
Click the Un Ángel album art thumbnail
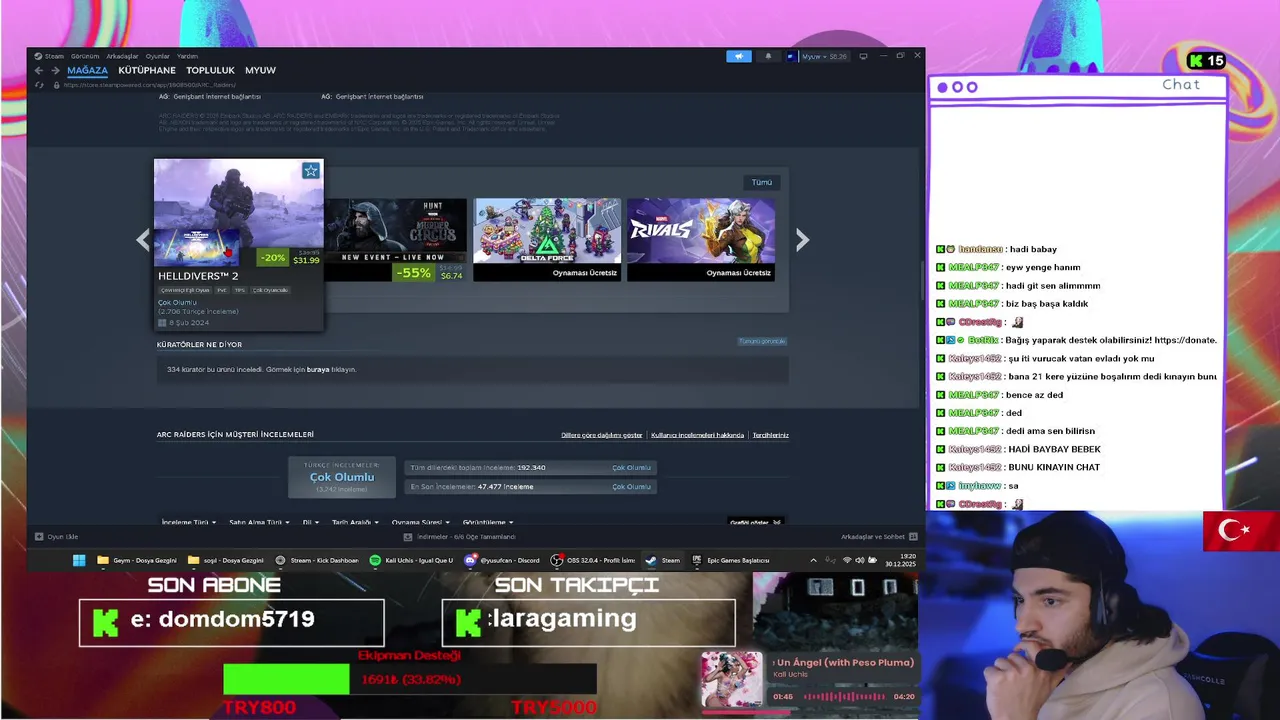click(x=731, y=680)
